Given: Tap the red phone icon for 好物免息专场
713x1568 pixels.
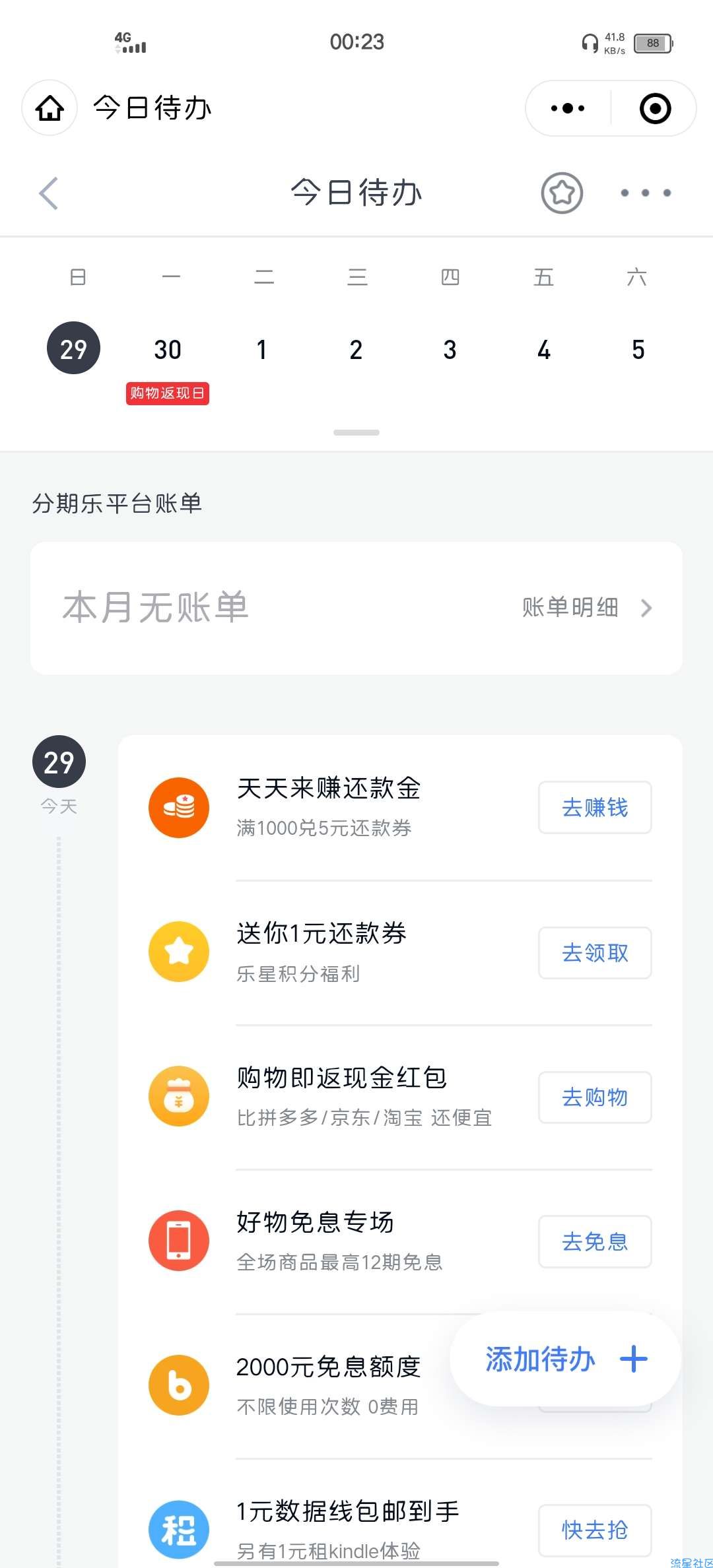Looking at the screenshot, I should coord(179,1241).
